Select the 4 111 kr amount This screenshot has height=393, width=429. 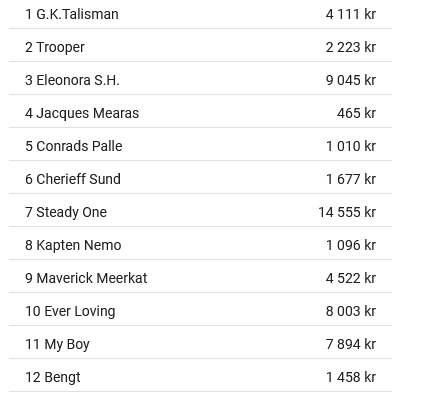pyautogui.click(x=351, y=14)
